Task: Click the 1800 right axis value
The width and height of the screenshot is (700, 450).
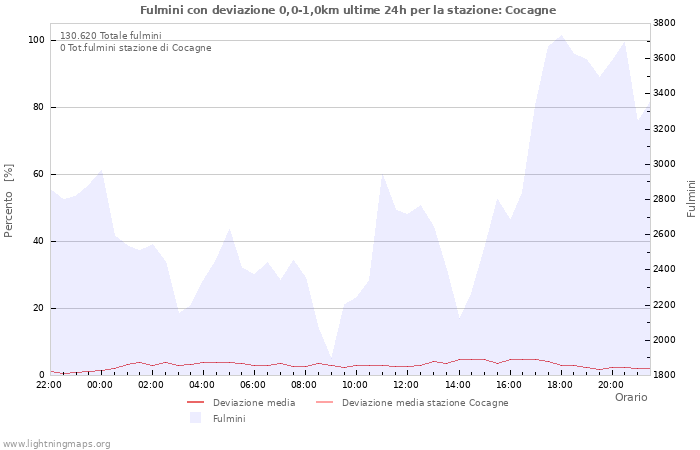Action: coord(664,375)
